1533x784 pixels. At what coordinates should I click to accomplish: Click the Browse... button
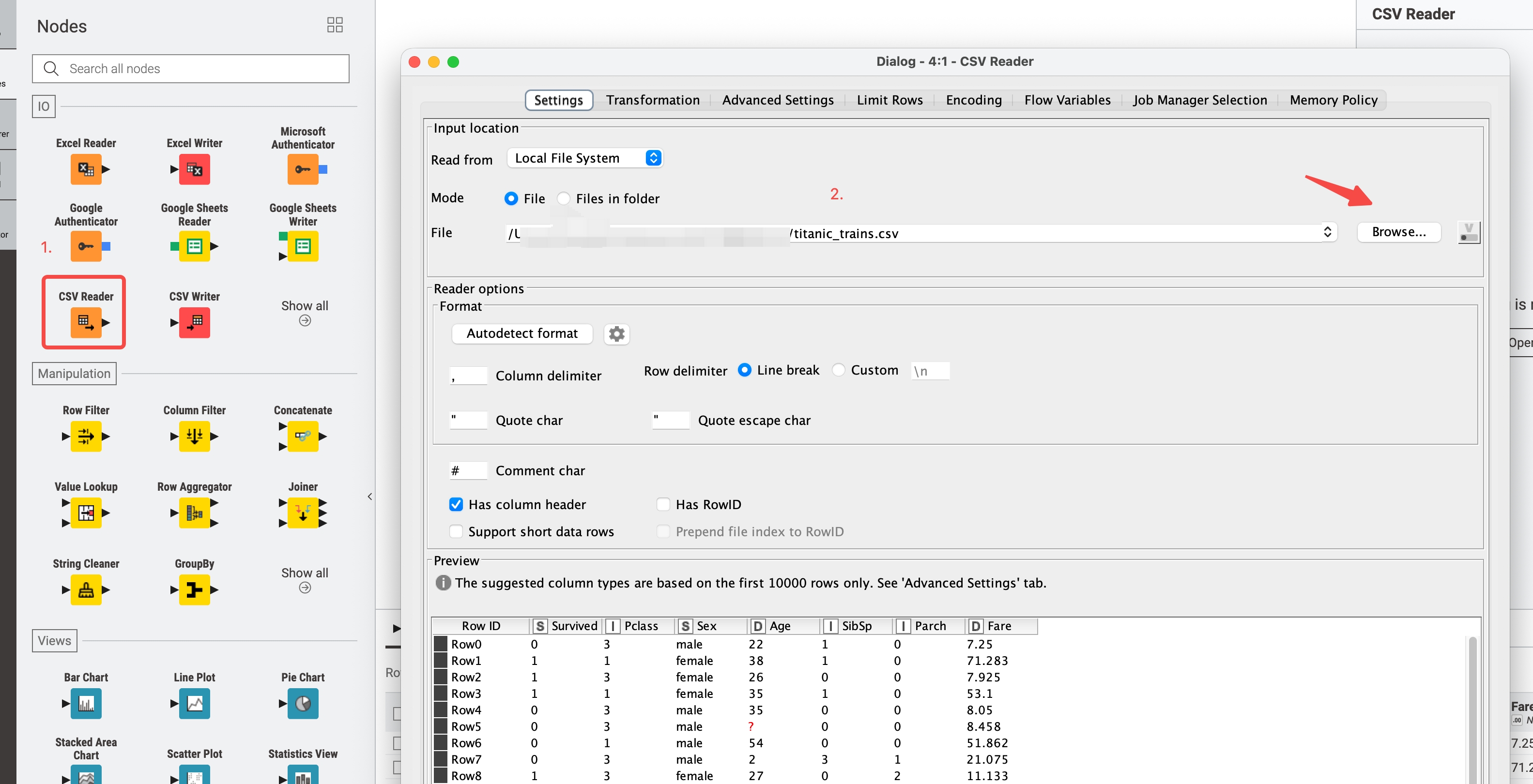point(1398,232)
